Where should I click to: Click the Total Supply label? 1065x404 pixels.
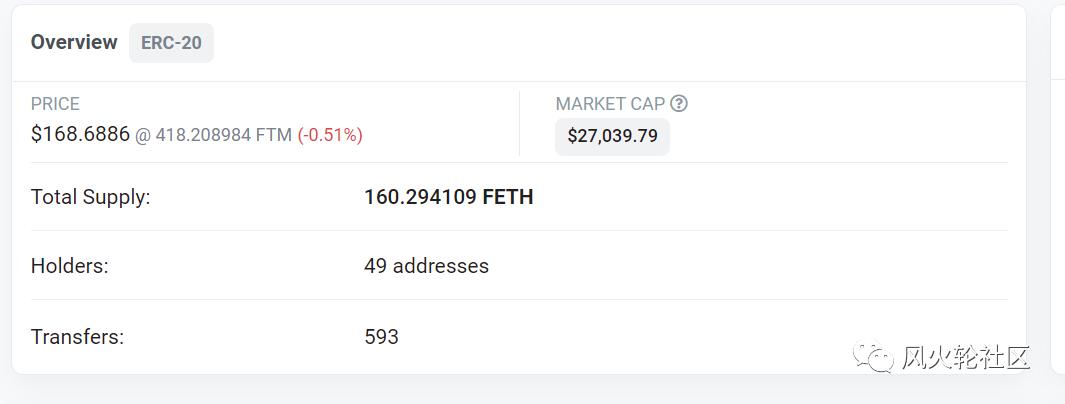90,197
